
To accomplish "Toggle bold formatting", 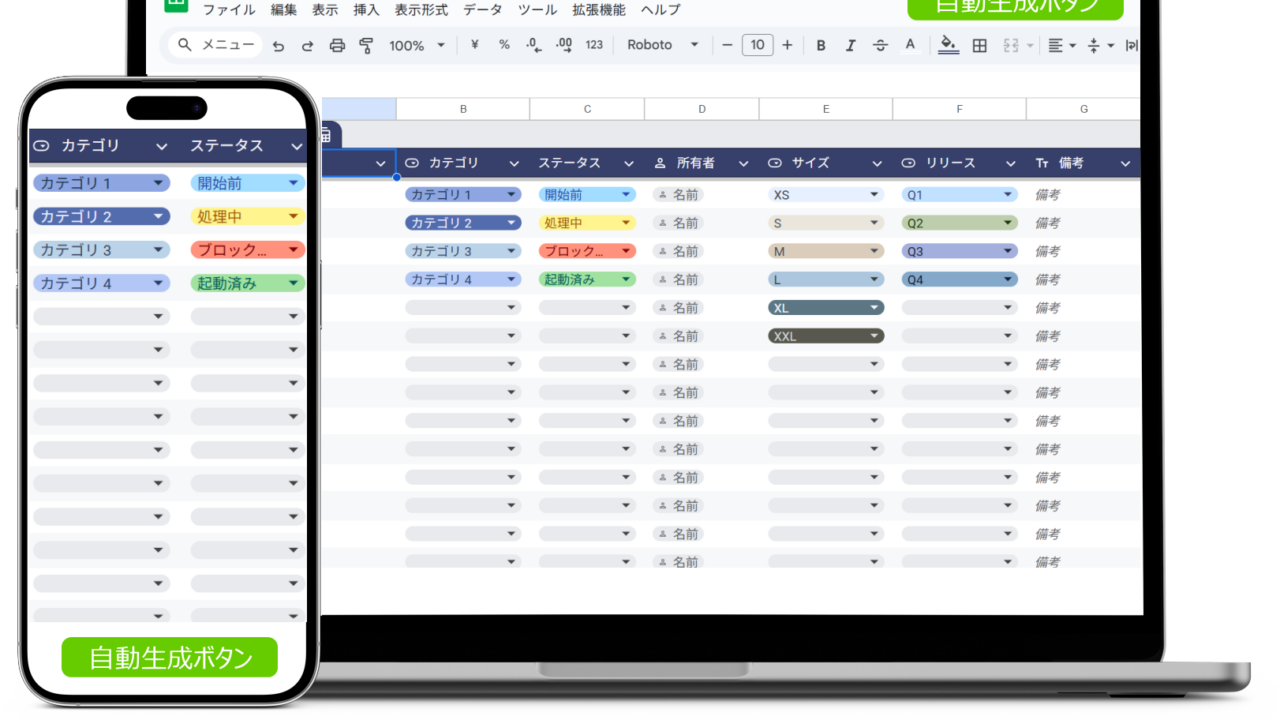I will tap(821, 45).
